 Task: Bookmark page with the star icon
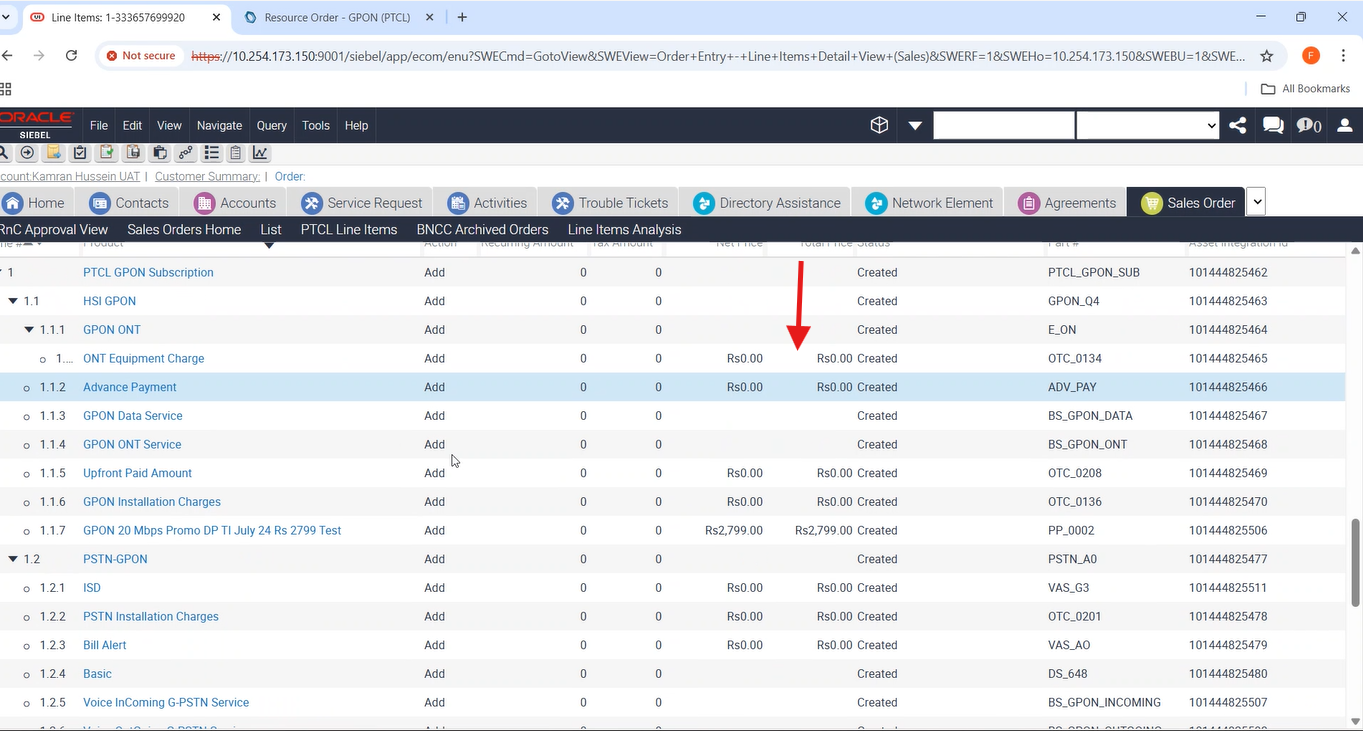coord(1267,56)
